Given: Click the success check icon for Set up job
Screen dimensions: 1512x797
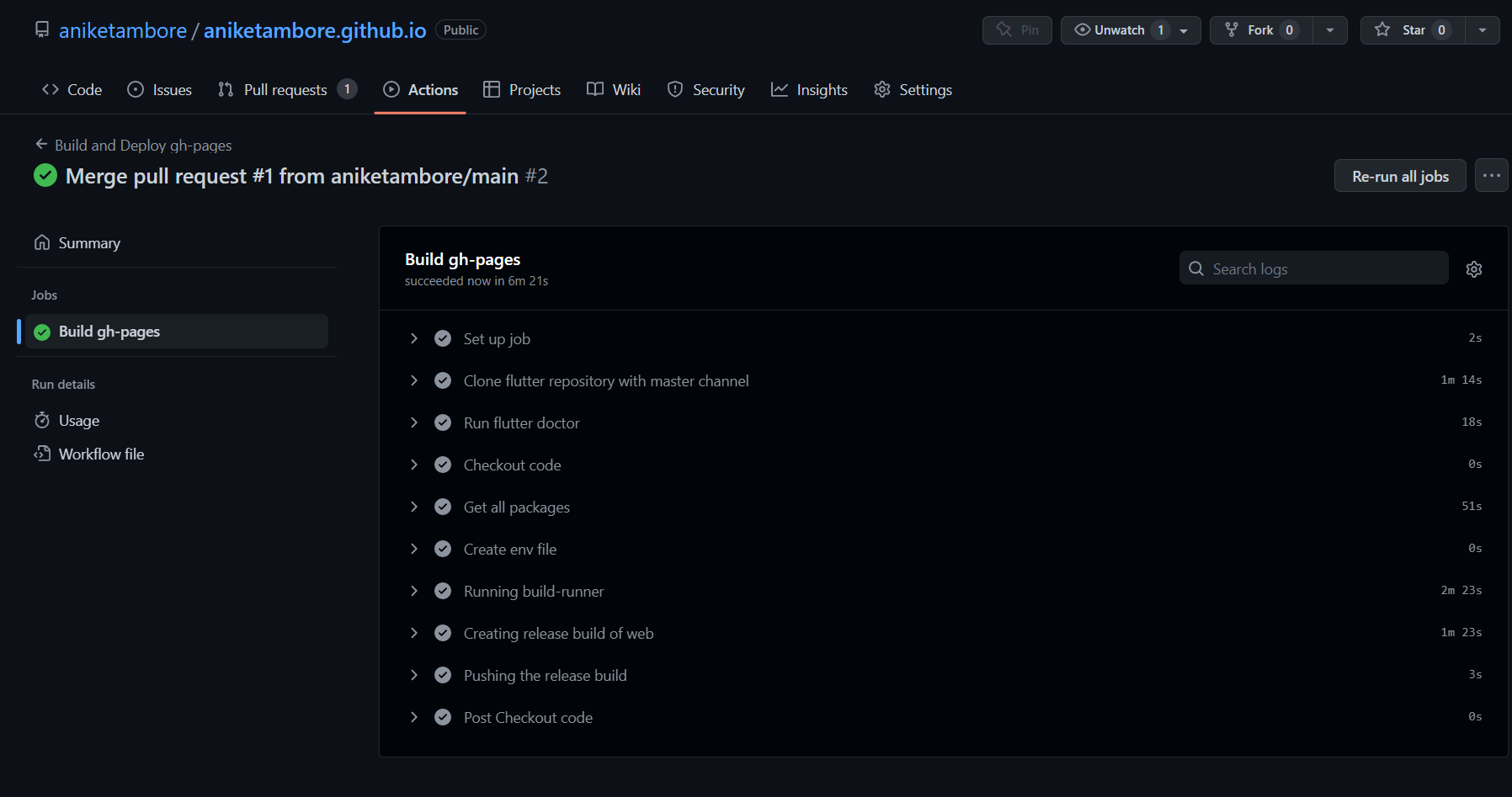Looking at the screenshot, I should [x=443, y=338].
